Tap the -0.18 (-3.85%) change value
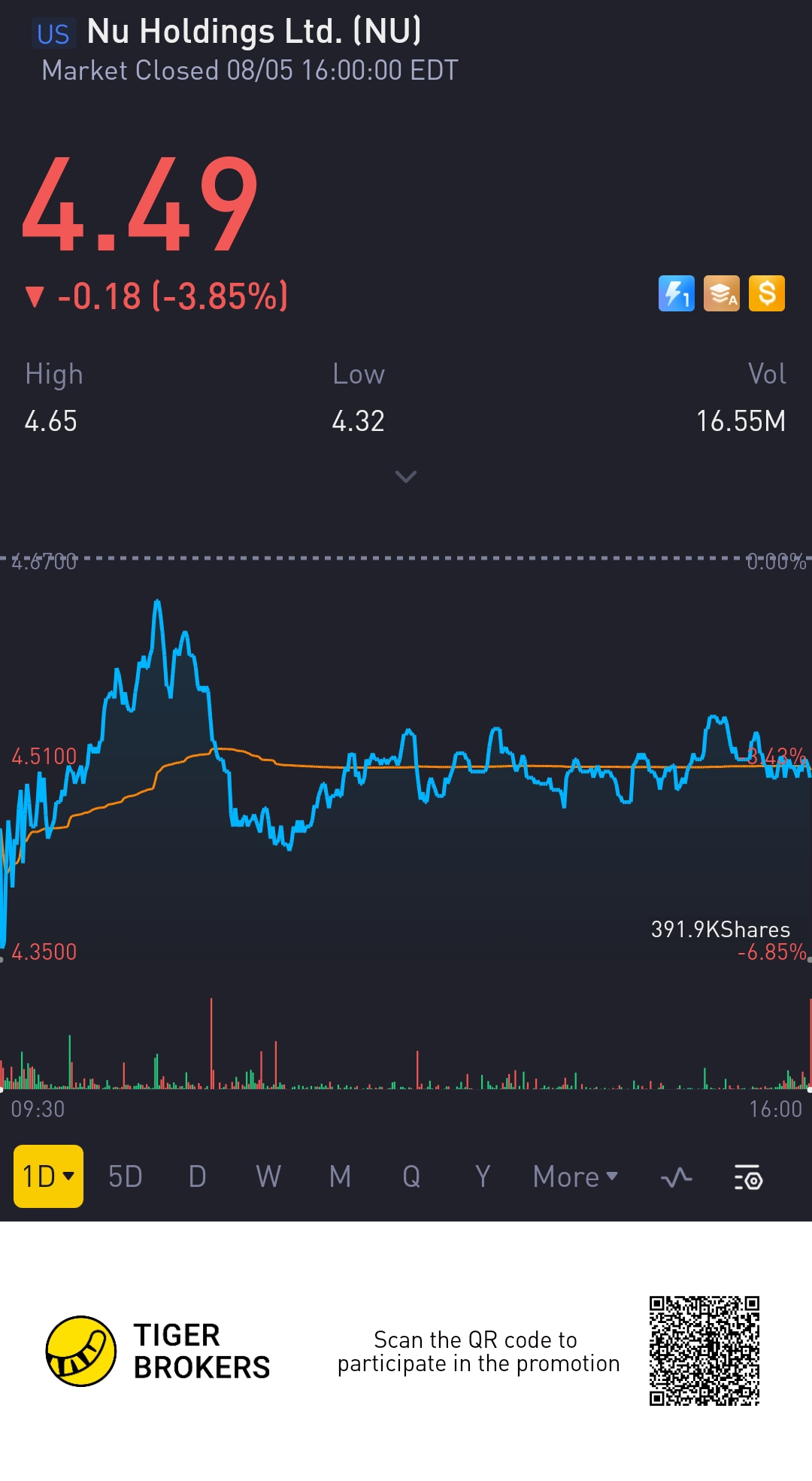This screenshot has width=812, height=1481. (173, 296)
